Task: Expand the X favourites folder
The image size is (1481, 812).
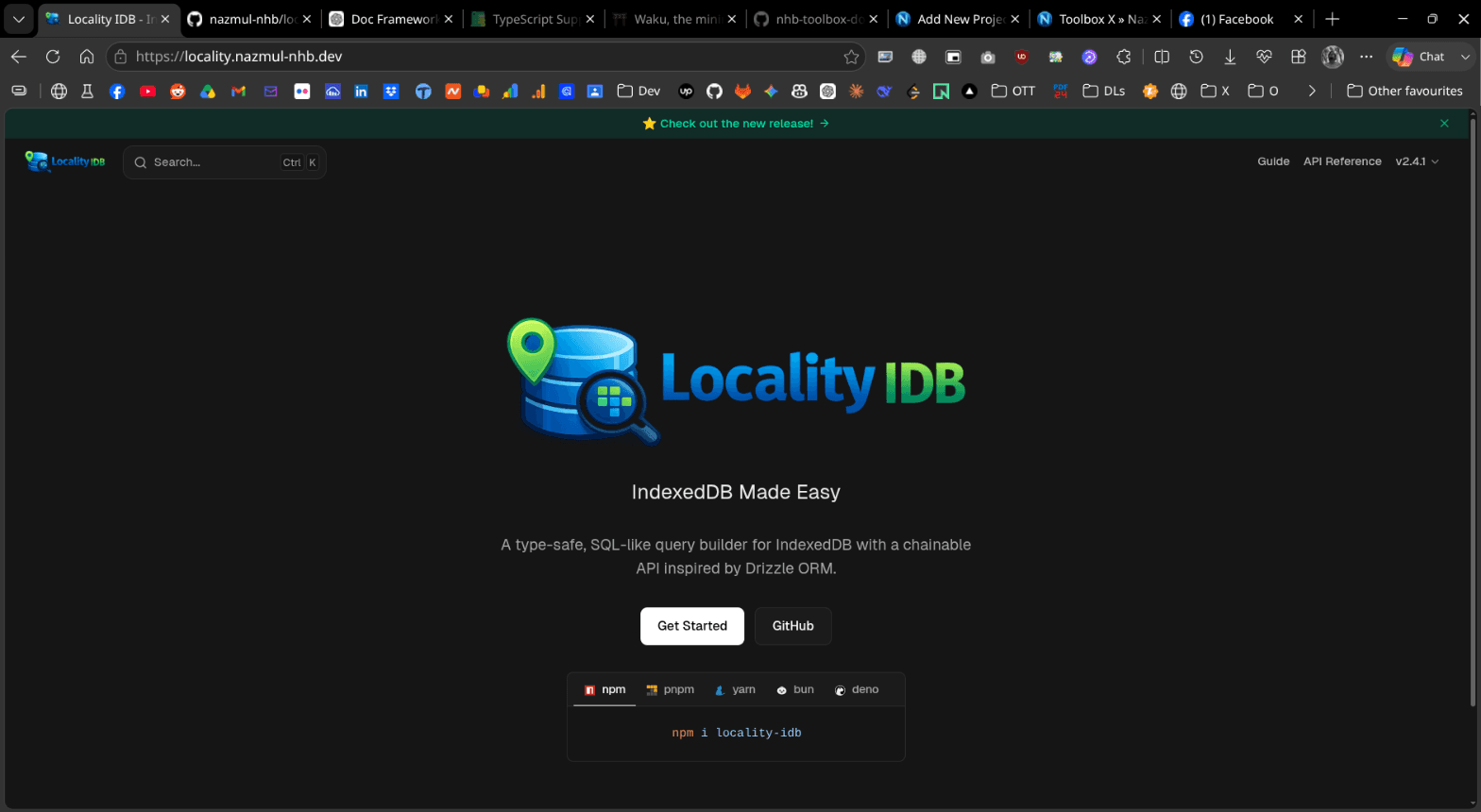Action: coord(1215,92)
